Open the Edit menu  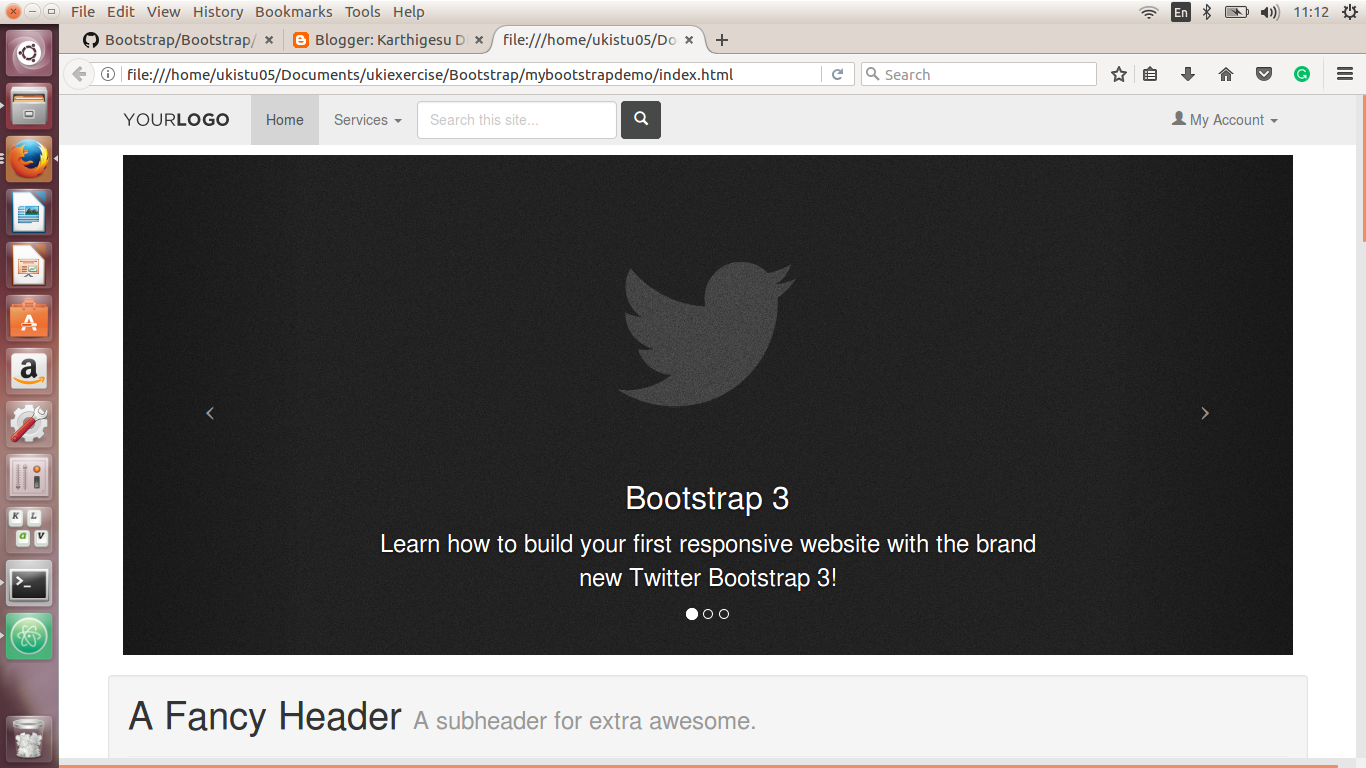(121, 12)
